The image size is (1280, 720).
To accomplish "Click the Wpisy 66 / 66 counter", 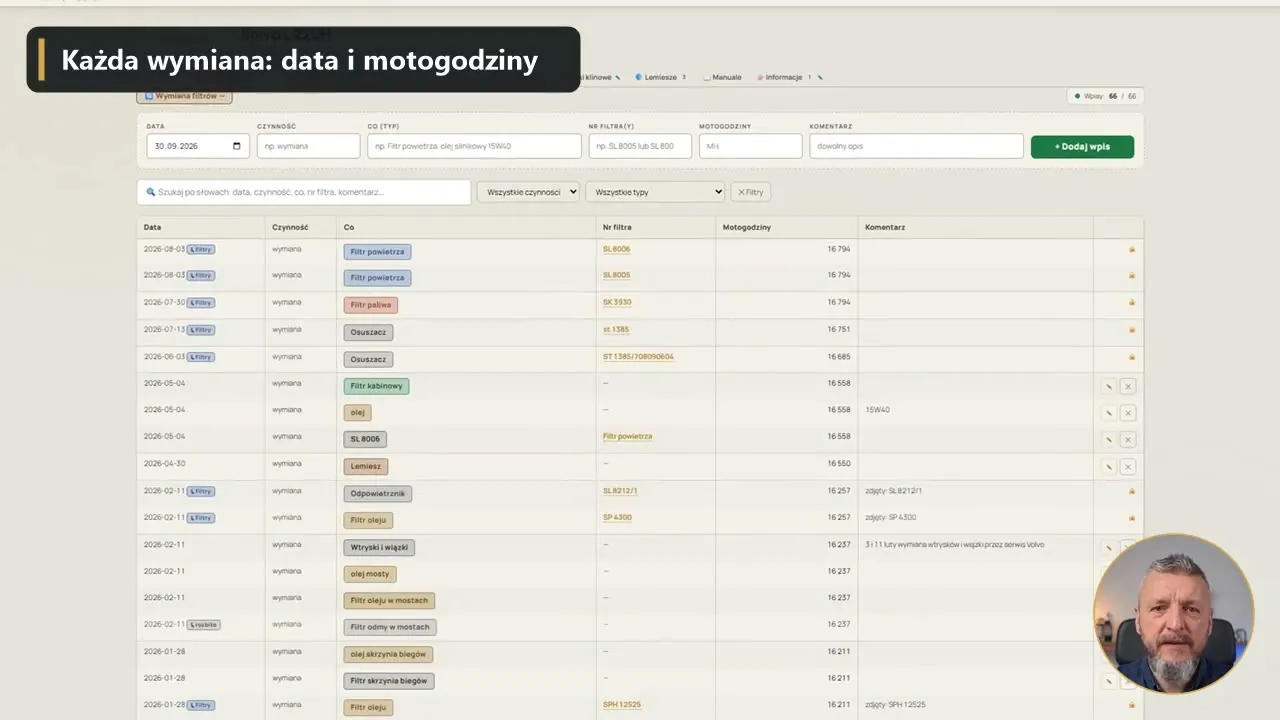I will click(1104, 96).
